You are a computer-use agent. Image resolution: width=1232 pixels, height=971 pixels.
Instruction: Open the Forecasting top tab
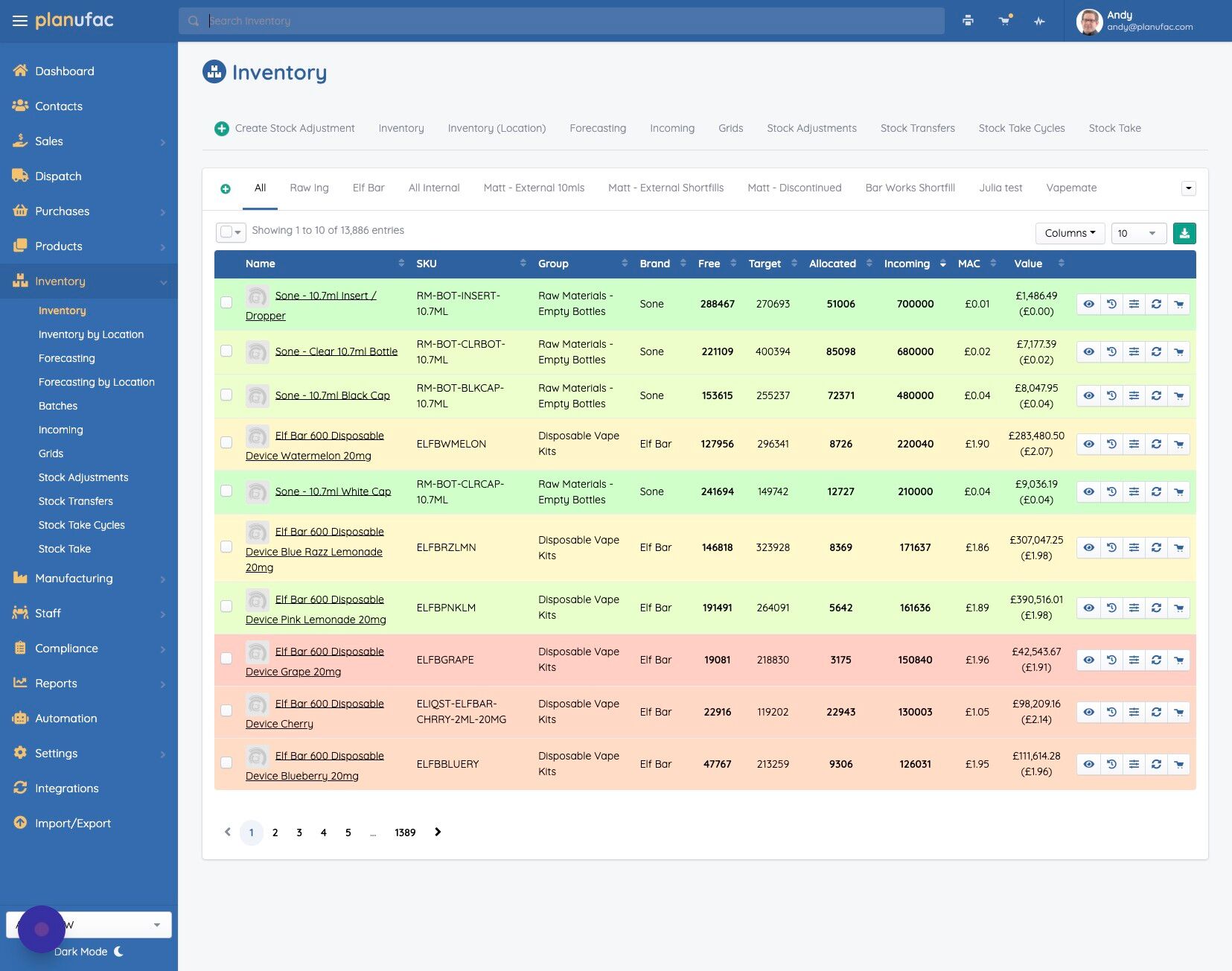598,128
